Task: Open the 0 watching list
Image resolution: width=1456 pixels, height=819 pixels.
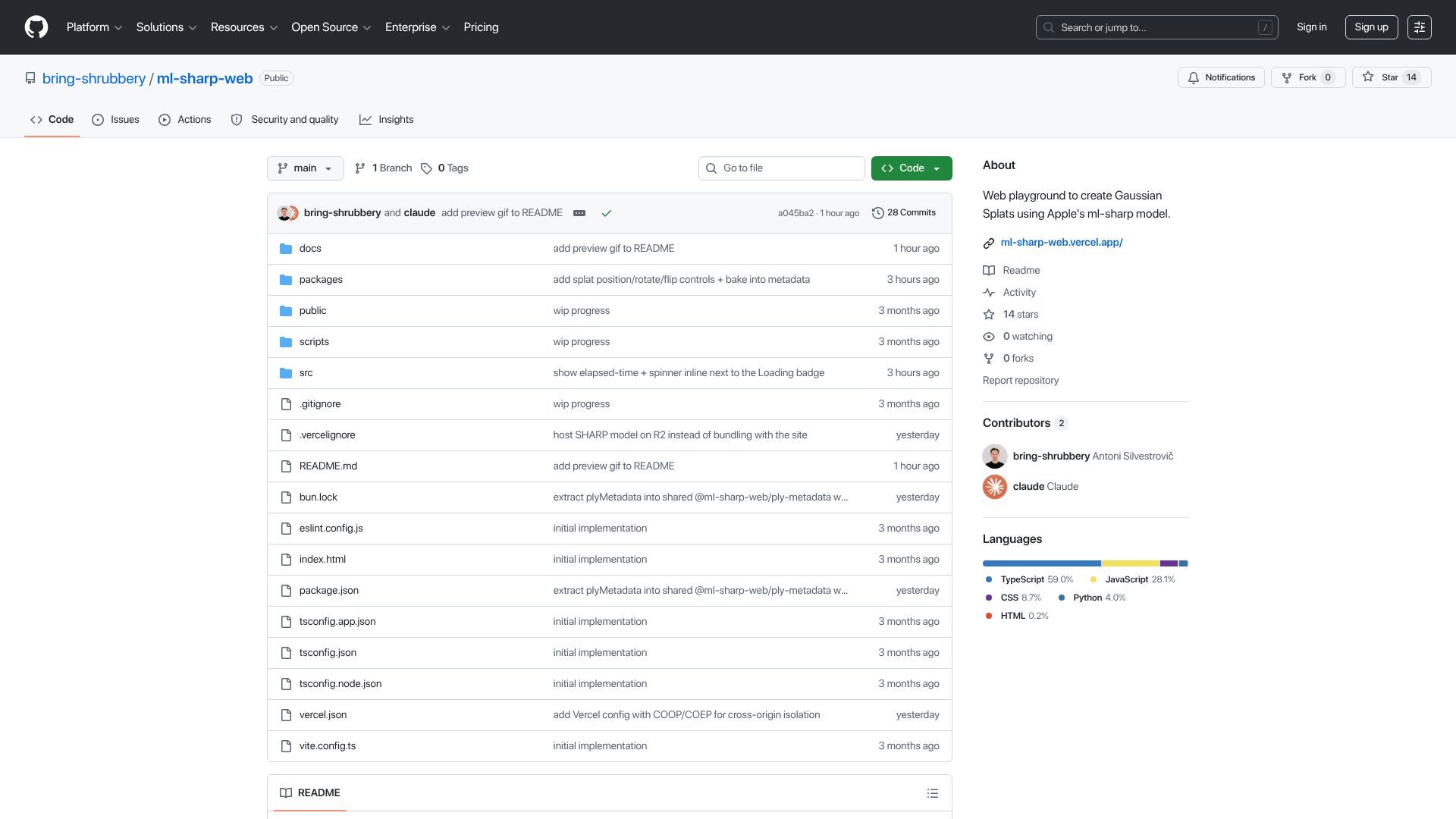Action: (x=1018, y=337)
